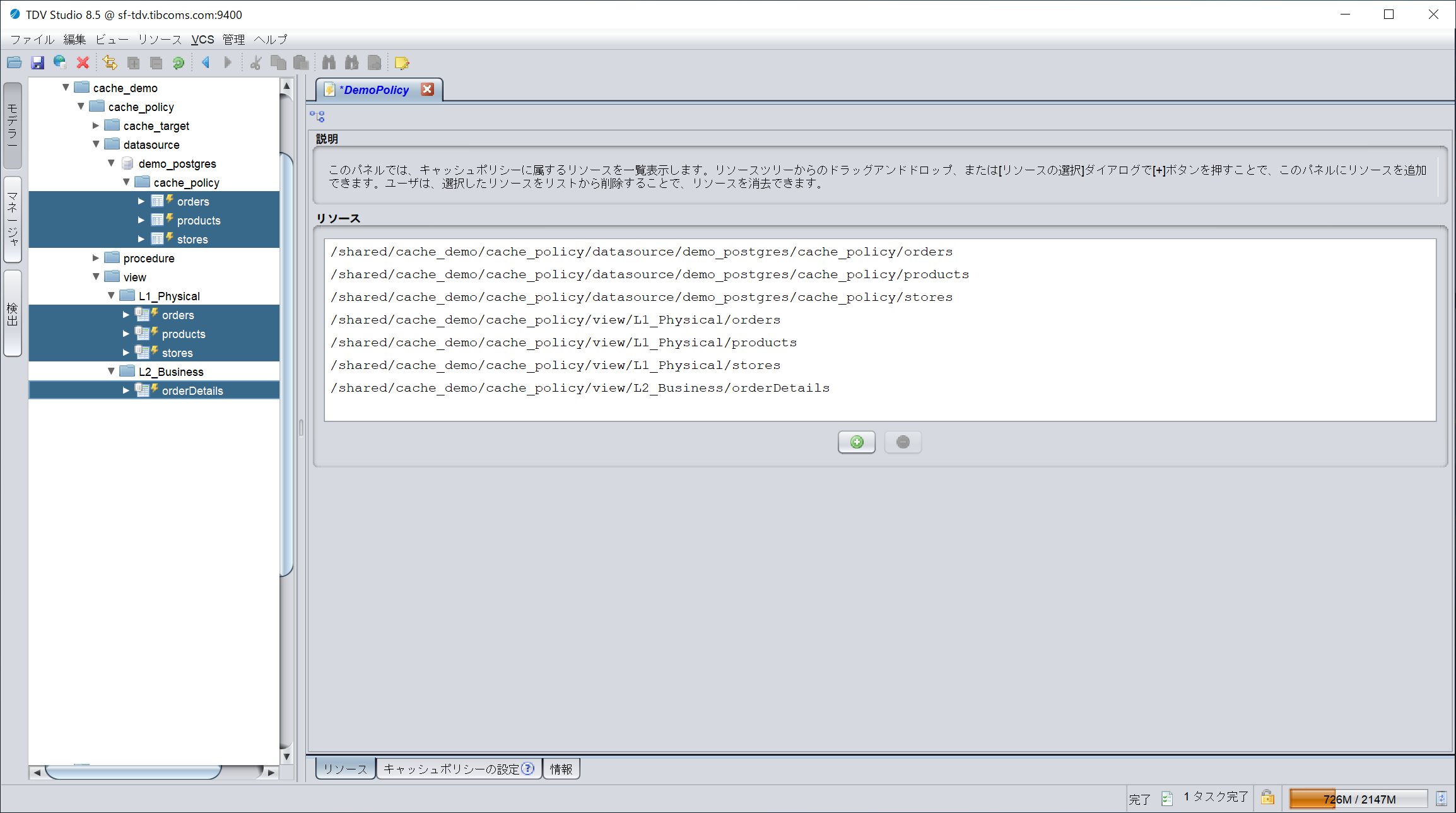
Task: Click the task checklist icon in status bar
Action: click(x=1167, y=798)
